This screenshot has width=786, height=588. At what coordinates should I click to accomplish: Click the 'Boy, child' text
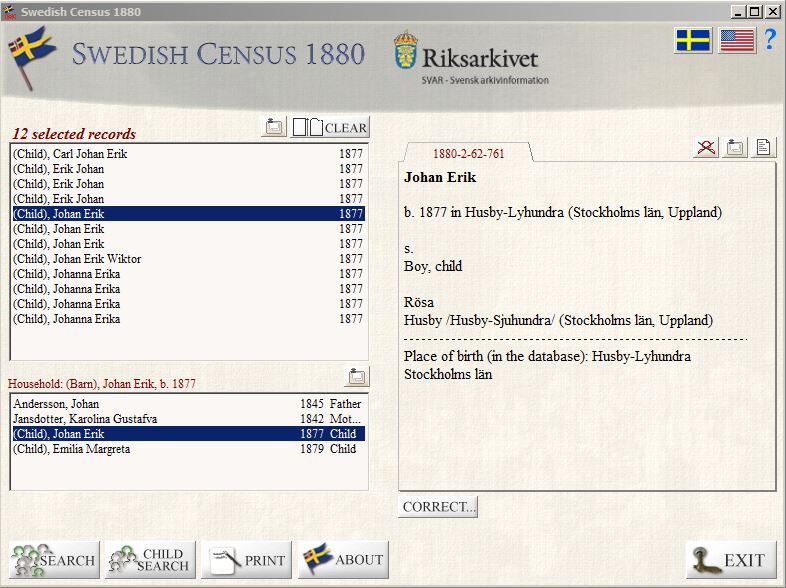pyautogui.click(x=433, y=266)
